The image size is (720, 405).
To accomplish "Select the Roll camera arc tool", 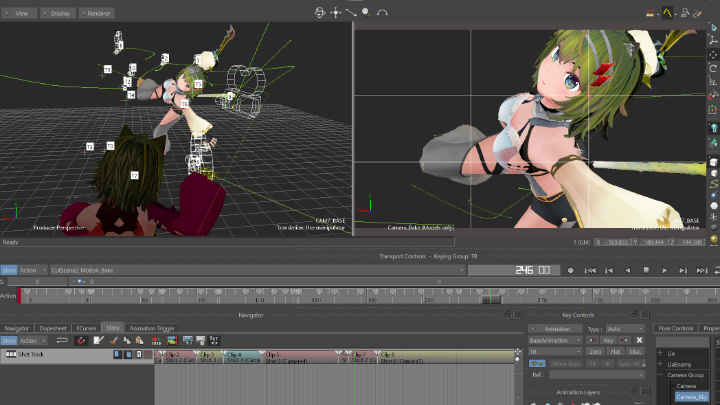I will click(x=382, y=12).
